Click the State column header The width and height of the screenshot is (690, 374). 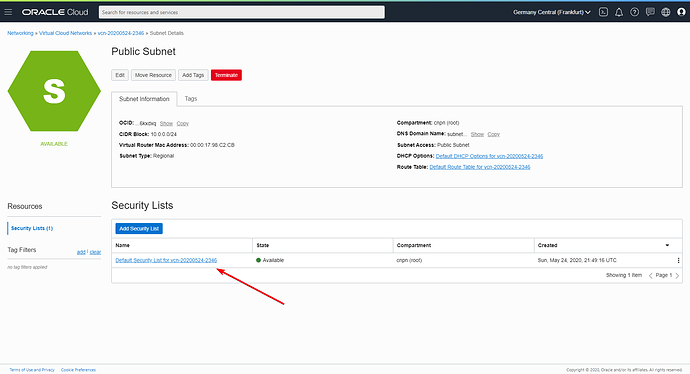[263, 245]
